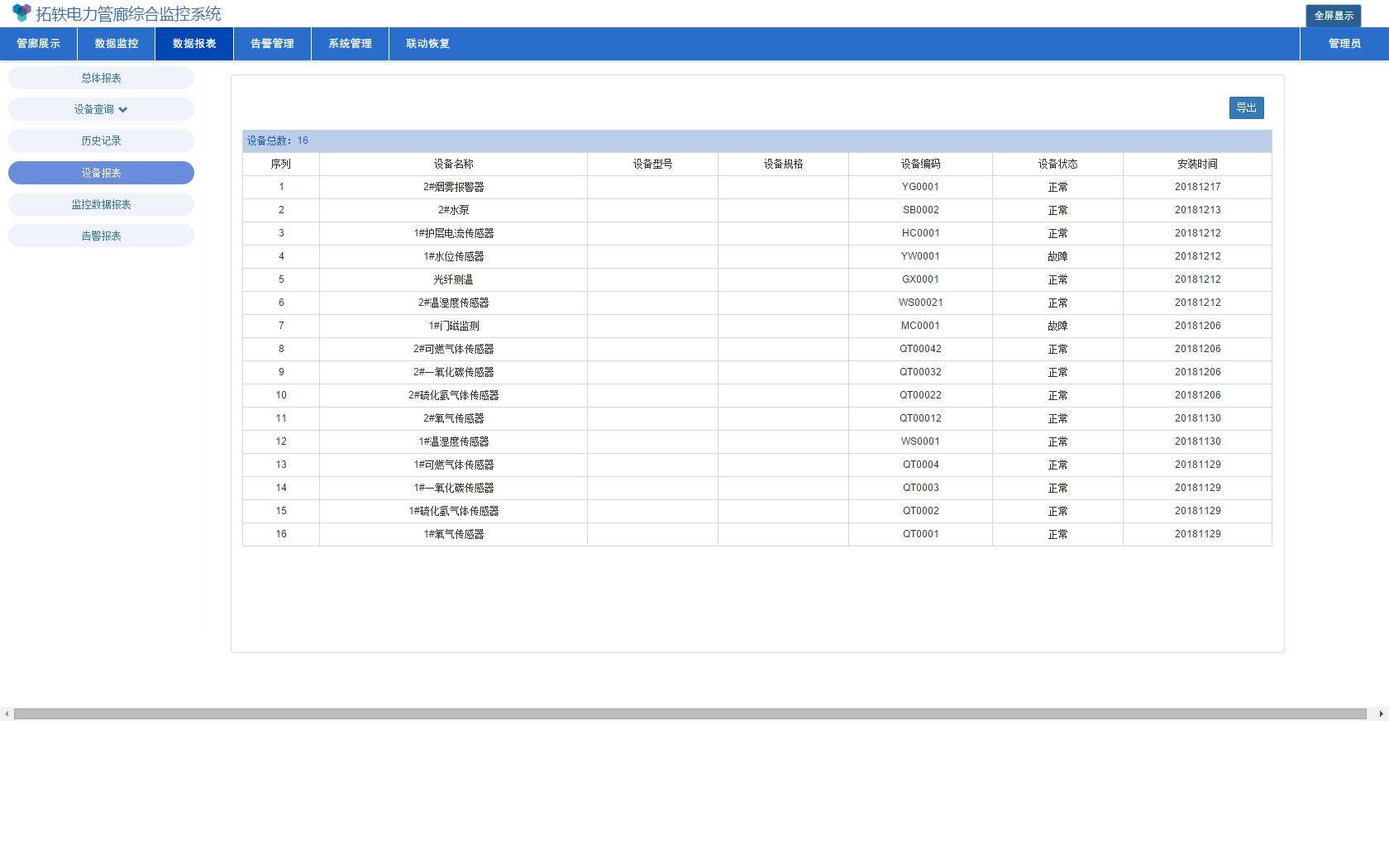Click the horizontal scrollbar right arrow
The image size is (1389, 868).
[x=1381, y=713]
